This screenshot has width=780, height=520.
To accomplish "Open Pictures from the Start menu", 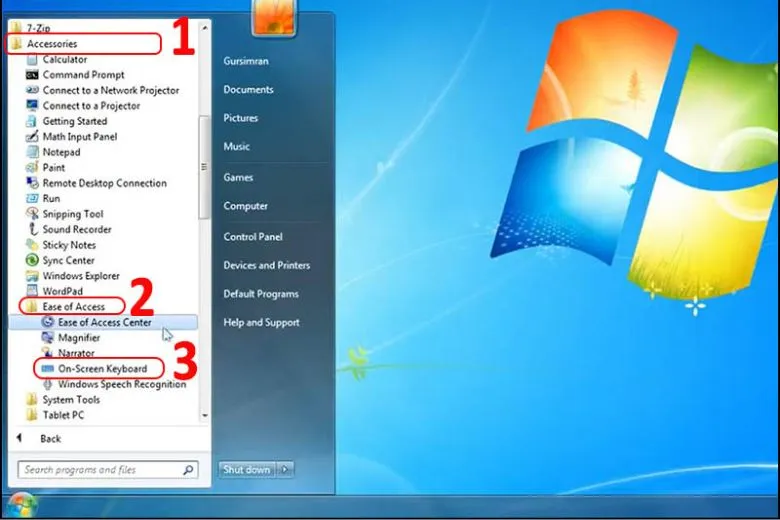I will [x=241, y=118].
